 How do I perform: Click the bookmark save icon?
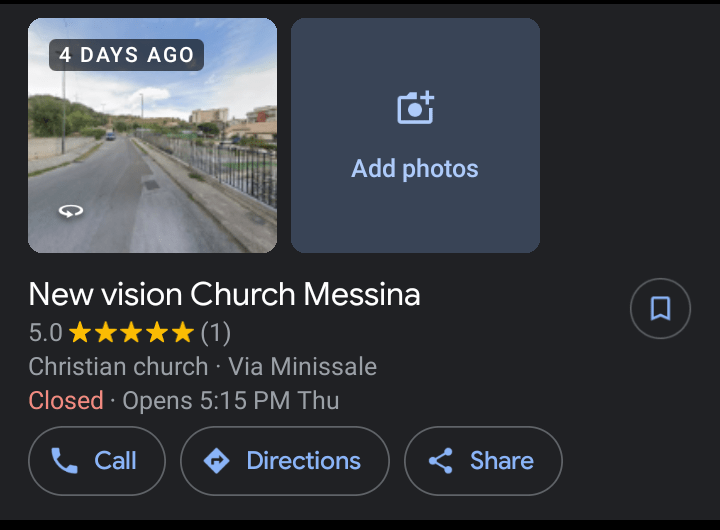660,309
